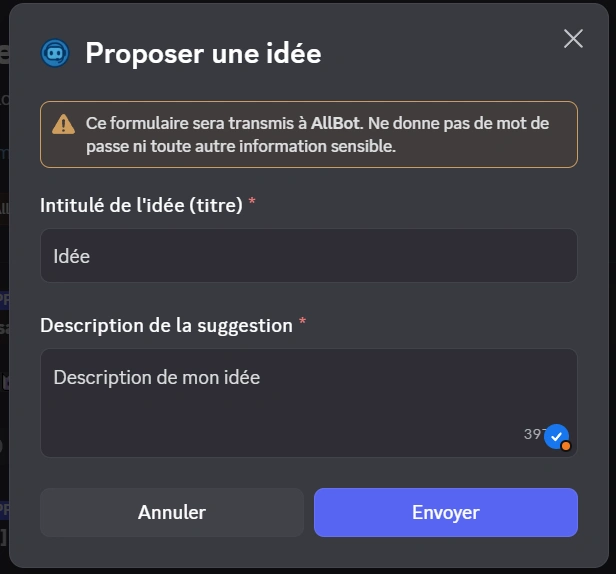Submit the form with Envoyer
The image size is (616, 574).
[x=445, y=512]
